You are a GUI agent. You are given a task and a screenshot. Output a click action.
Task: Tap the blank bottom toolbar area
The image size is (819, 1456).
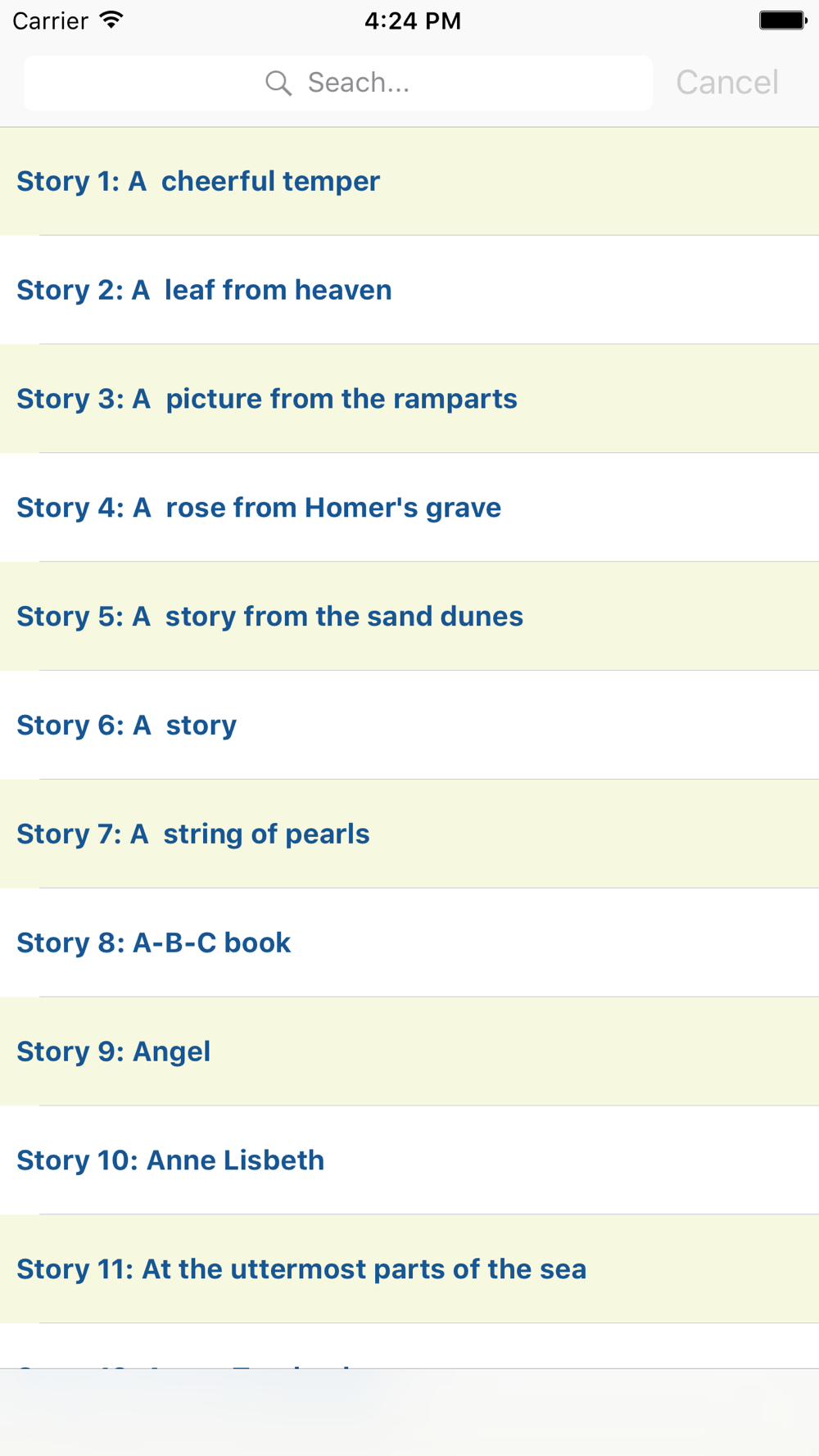point(409,1413)
